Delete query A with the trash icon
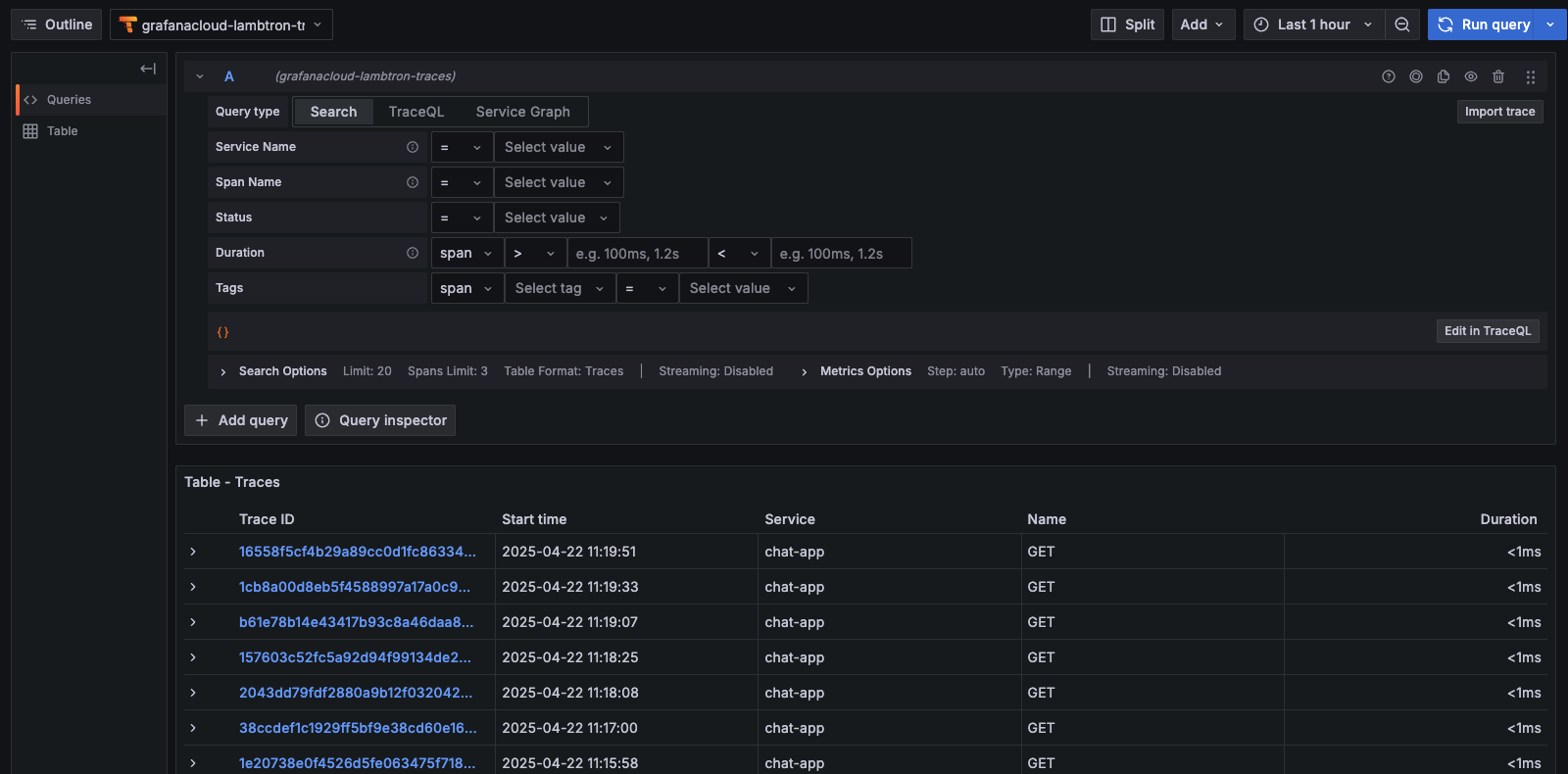The image size is (1568, 774). point(1497,76)
